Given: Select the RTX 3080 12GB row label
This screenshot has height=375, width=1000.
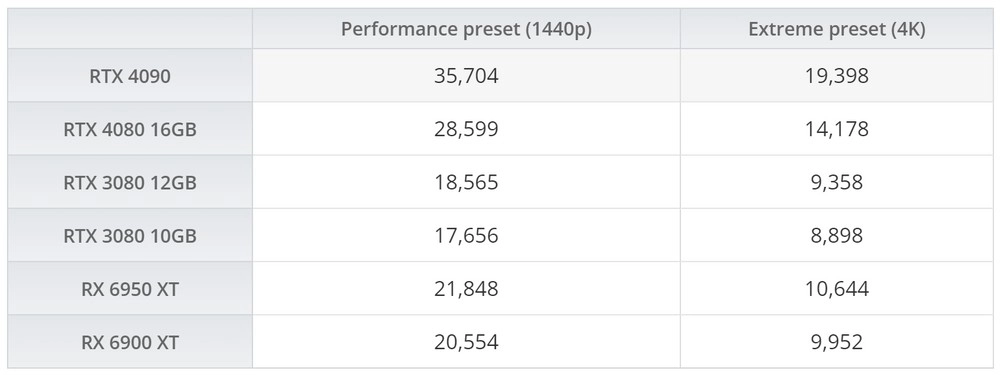Looking at the screenshot, I should 130,182.
